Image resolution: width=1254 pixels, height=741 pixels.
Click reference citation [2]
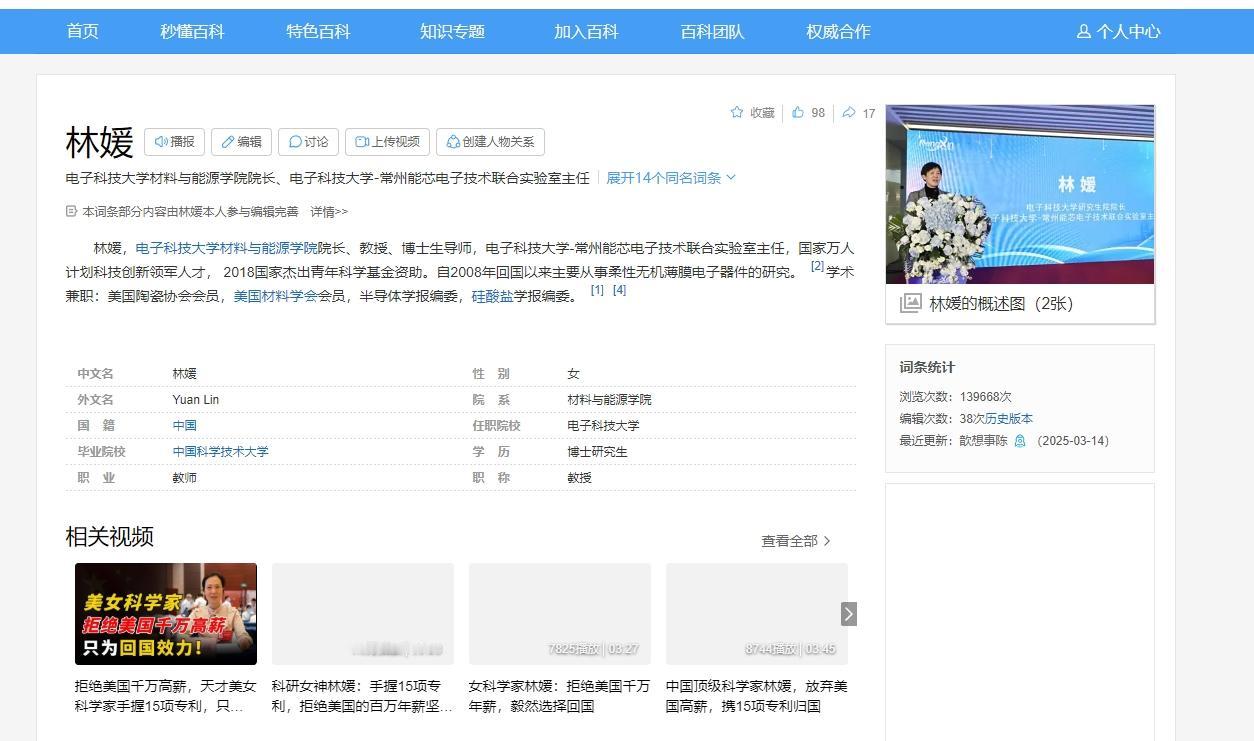[817, 266]
